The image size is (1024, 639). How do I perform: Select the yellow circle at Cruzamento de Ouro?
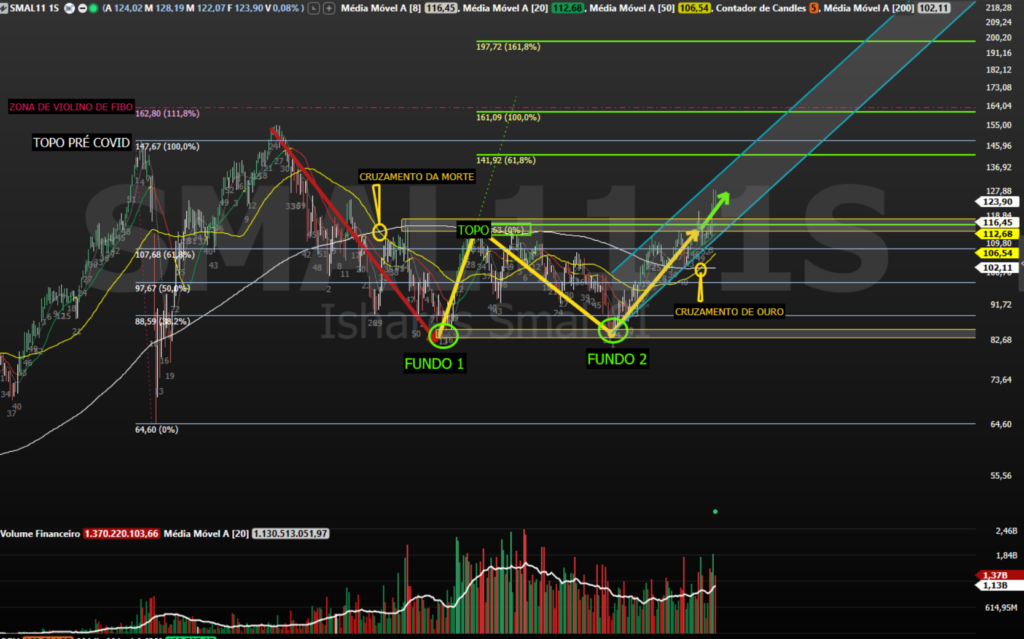click(701, 269)
